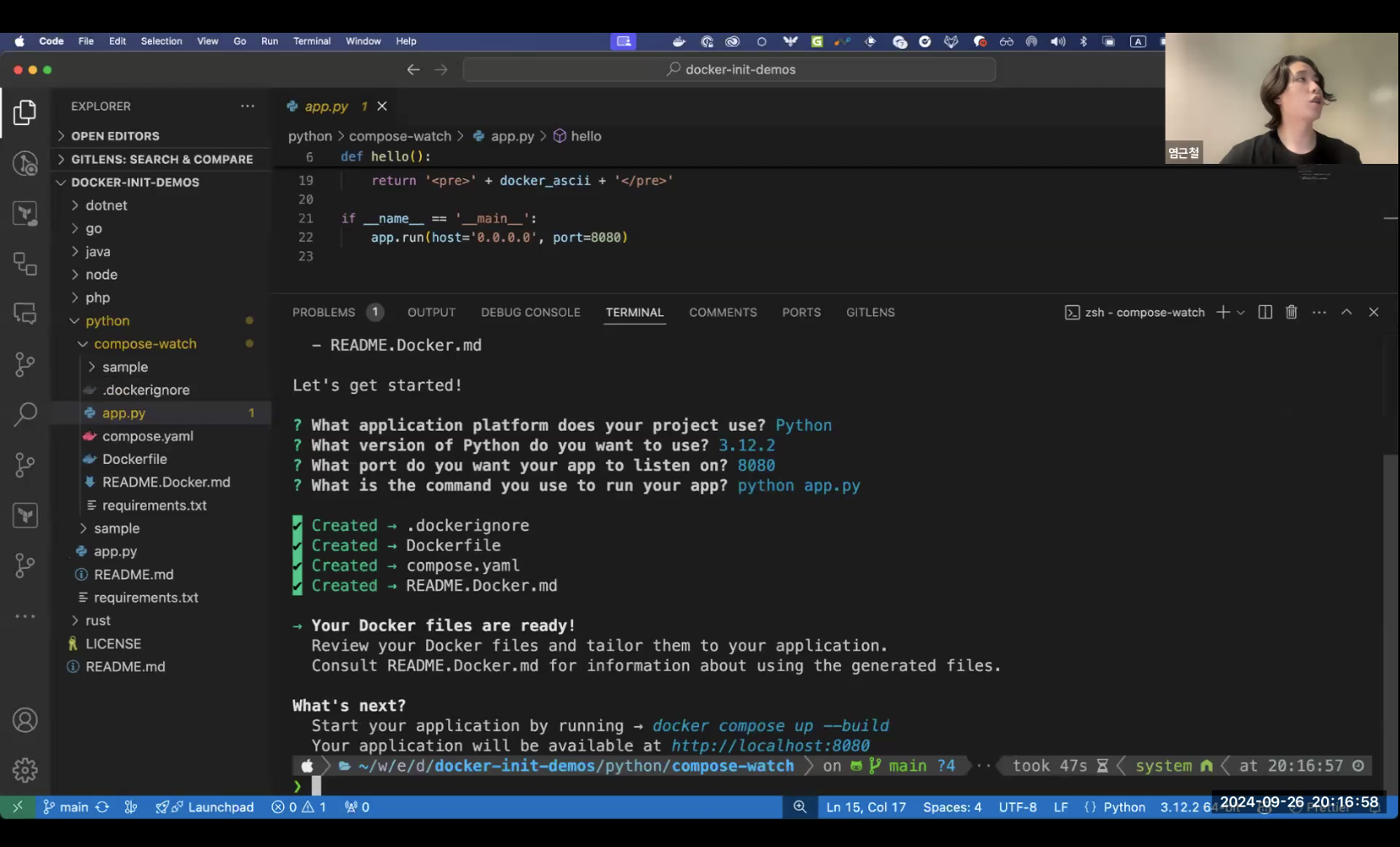This screenshot has width=1400, height=847.
Task: Open the Manage gear icon
Action: (25, 770)
